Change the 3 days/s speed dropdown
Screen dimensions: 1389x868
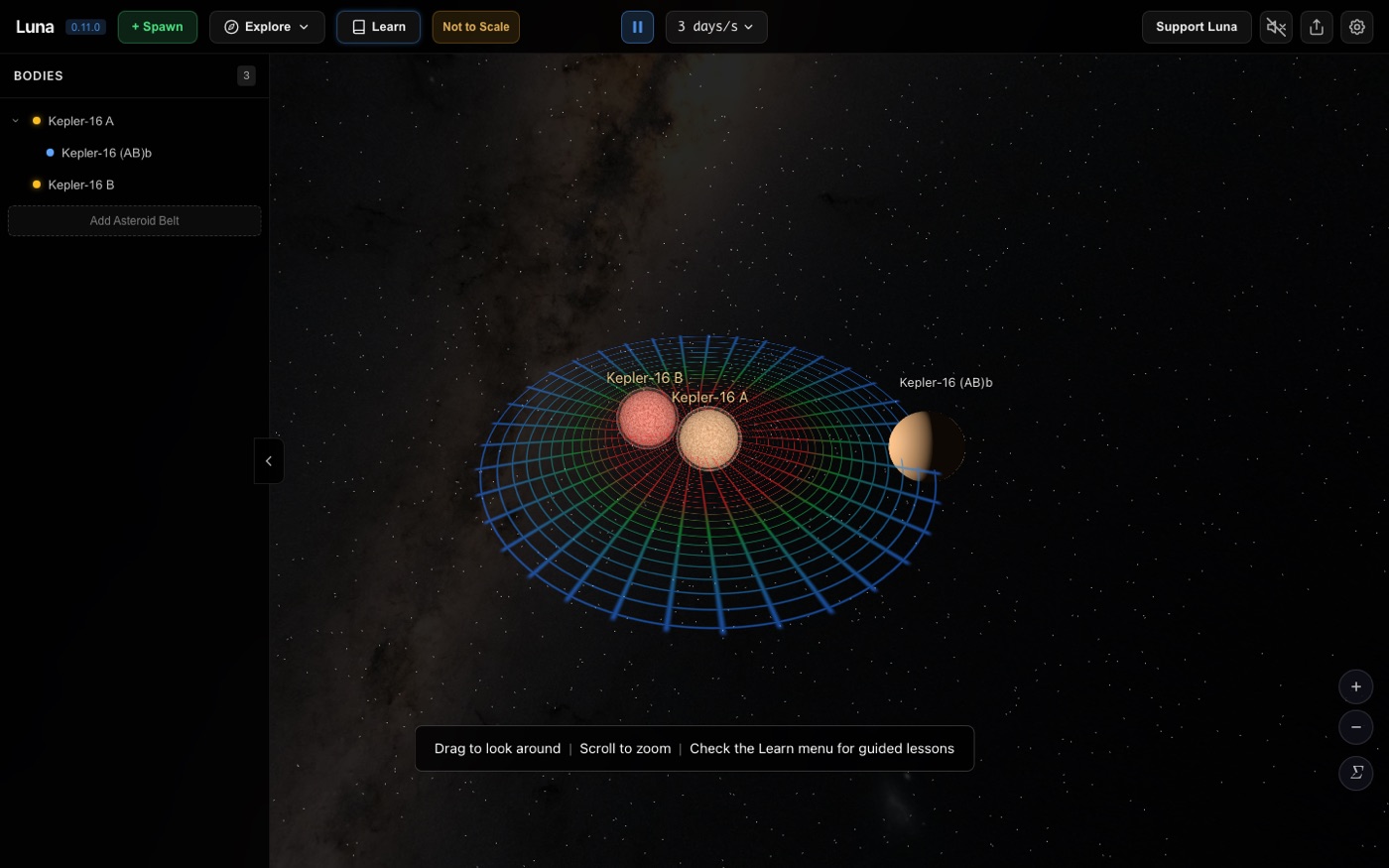point(716,27)
